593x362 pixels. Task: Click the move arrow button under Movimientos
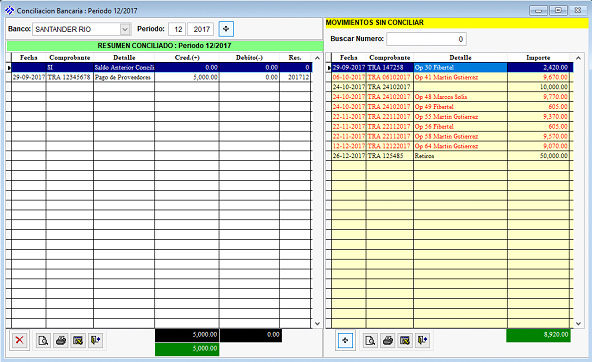coord(345,340)
